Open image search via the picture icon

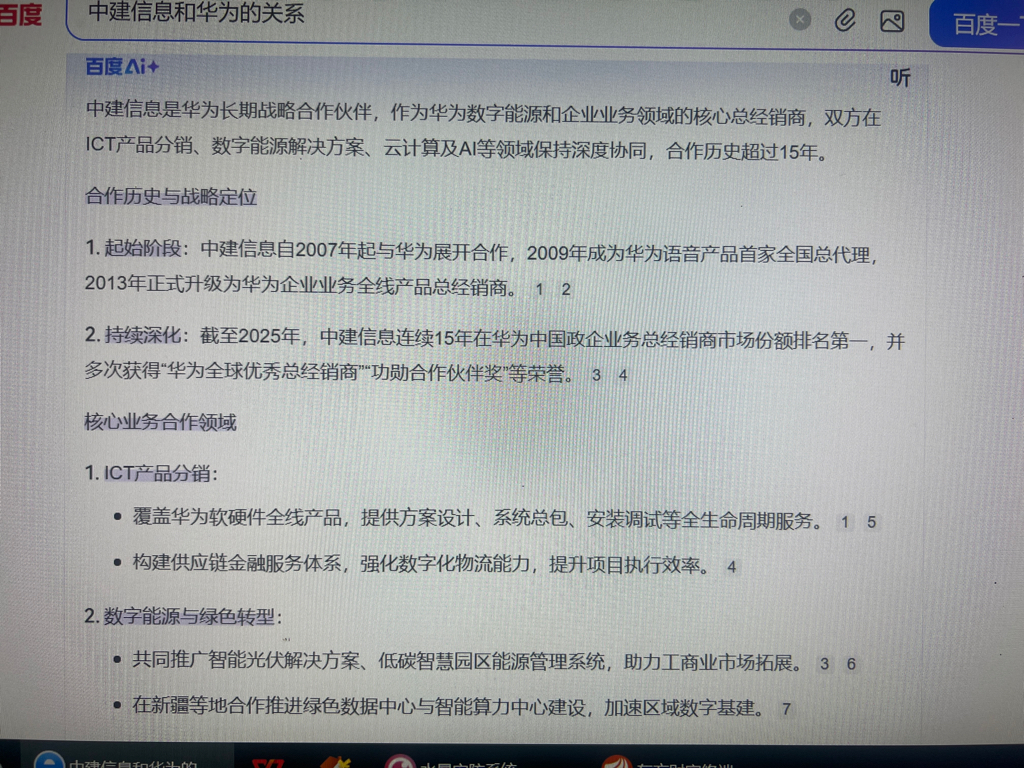892,22
